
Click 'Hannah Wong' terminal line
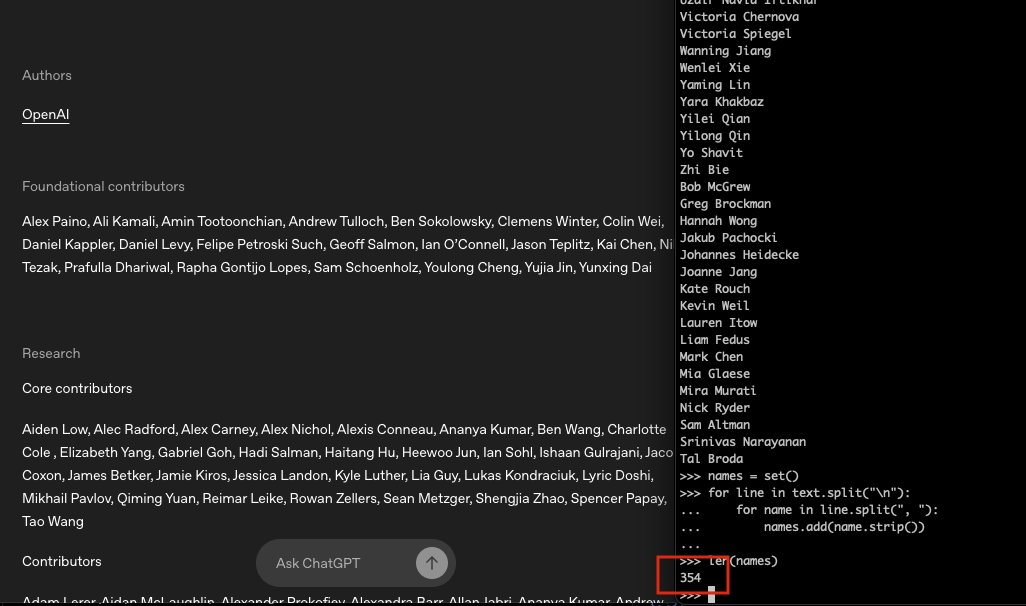(x=718, y=221)
